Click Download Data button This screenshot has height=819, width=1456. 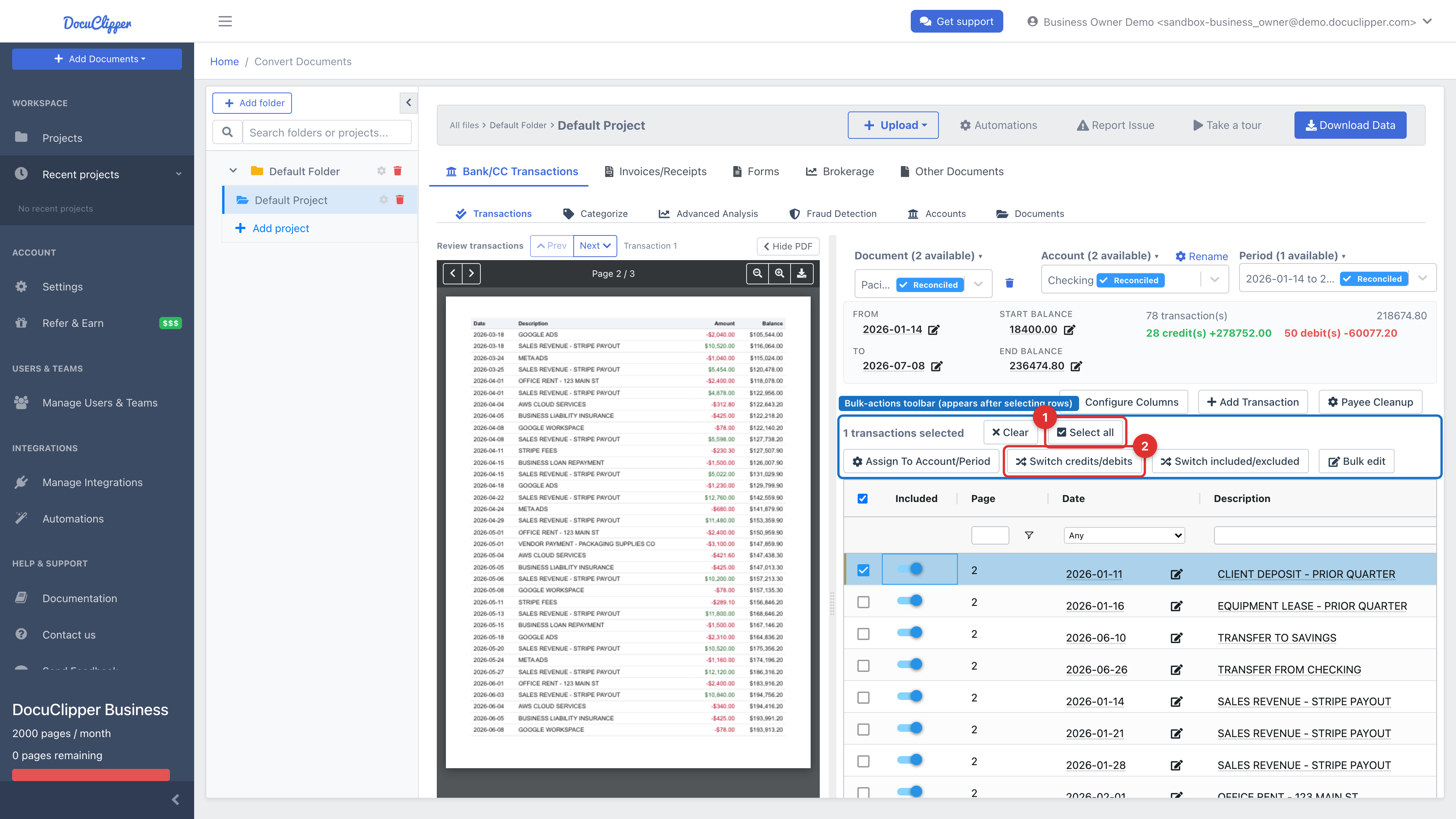[1350, 125]
